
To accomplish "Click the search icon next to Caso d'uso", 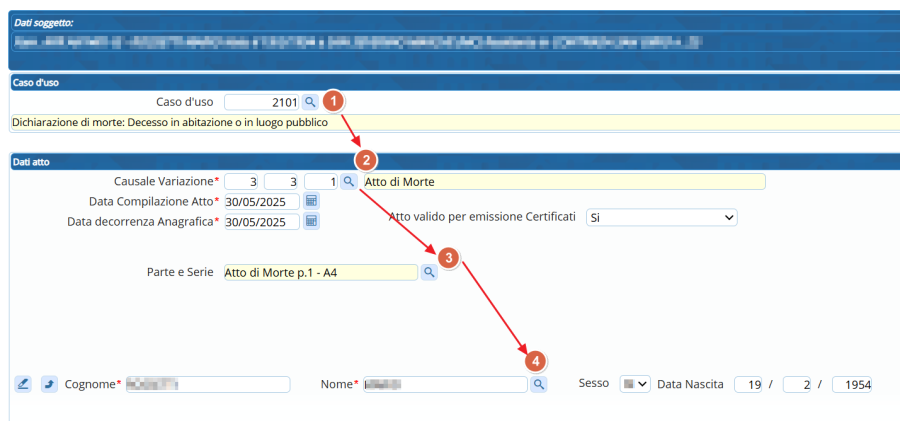I will tap(310, 102).
